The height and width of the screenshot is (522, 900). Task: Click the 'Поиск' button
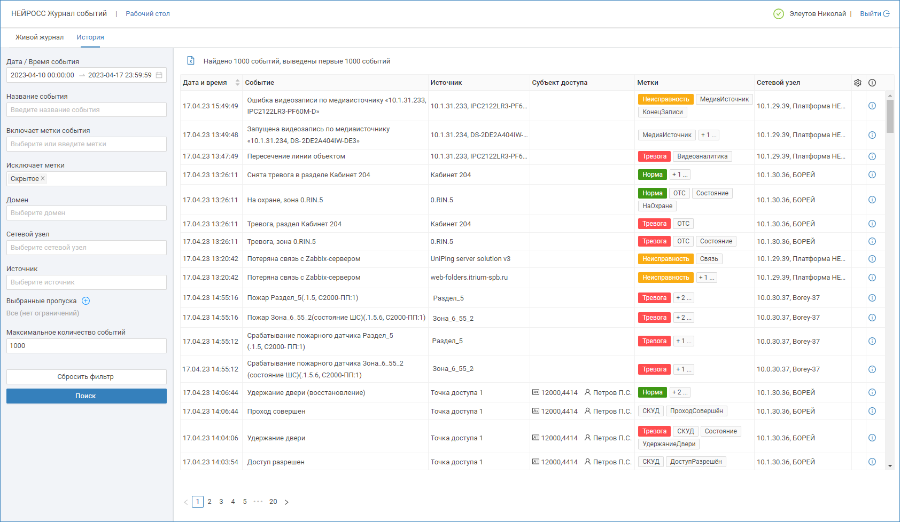(x=87, y=396)
